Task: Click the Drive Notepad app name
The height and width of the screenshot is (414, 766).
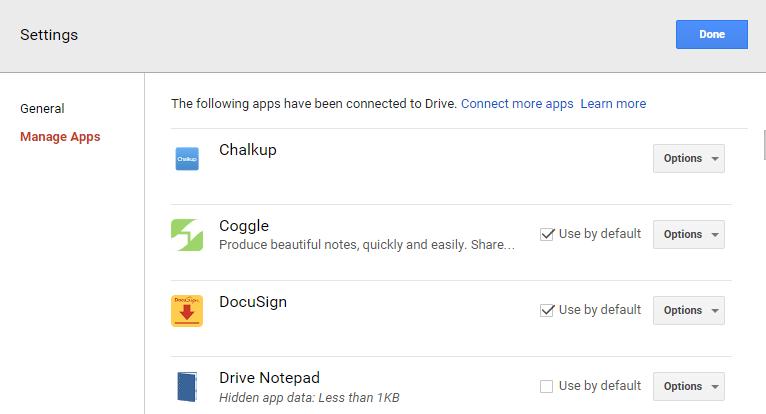Action: 270,378
